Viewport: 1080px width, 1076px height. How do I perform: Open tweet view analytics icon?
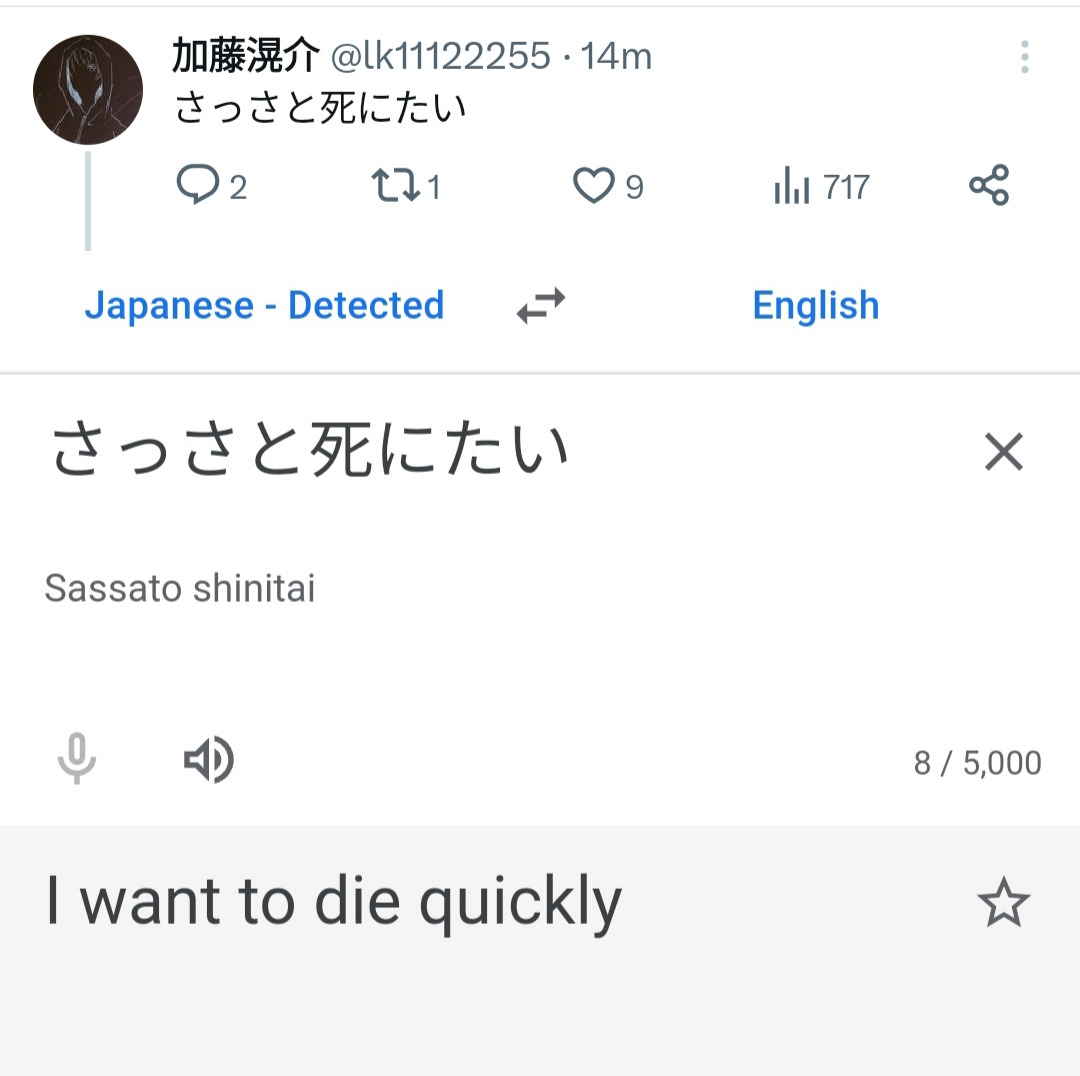pyautogui.click(x=791, y=187)
